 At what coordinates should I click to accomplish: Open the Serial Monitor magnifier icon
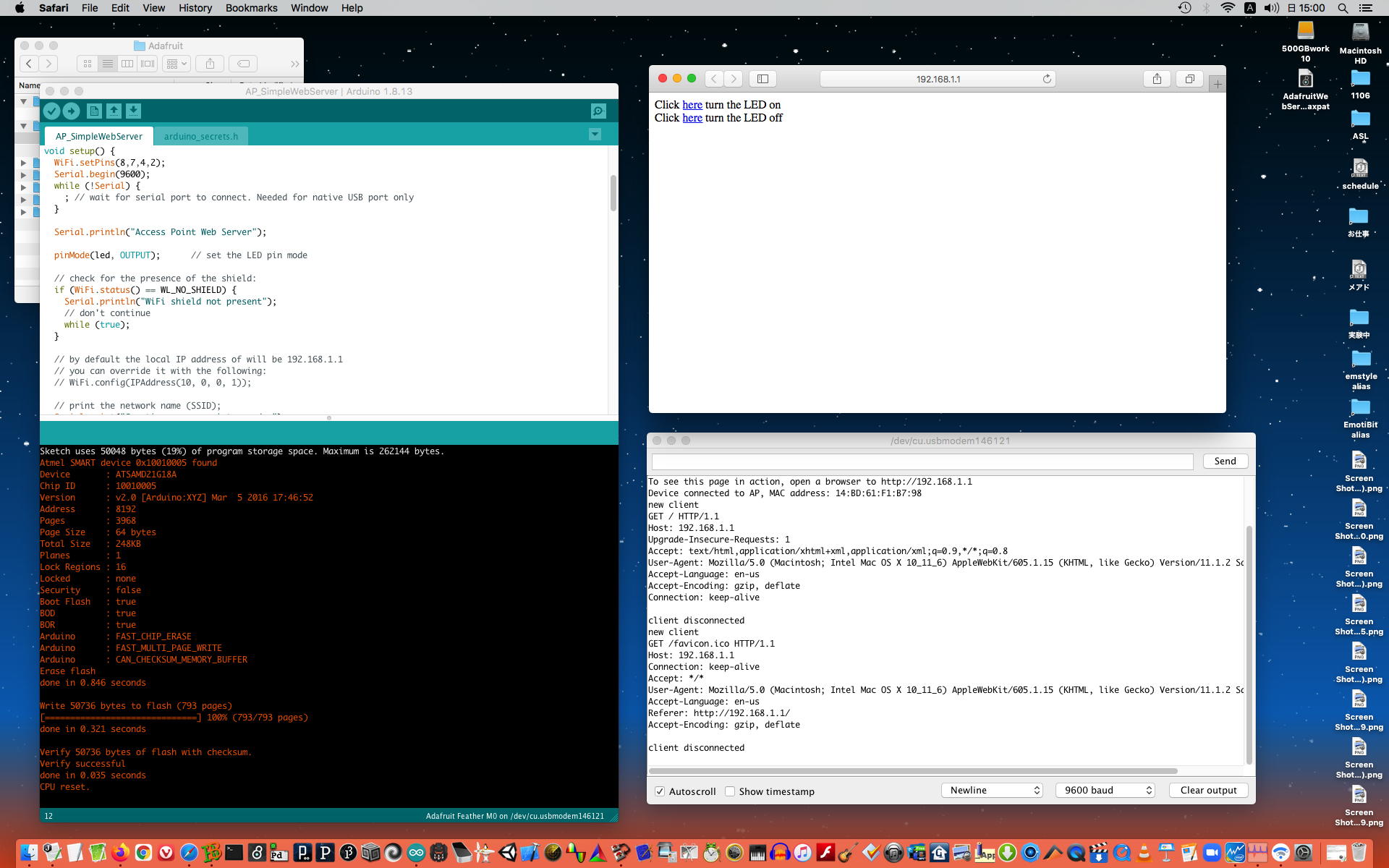tap(598, 111)
